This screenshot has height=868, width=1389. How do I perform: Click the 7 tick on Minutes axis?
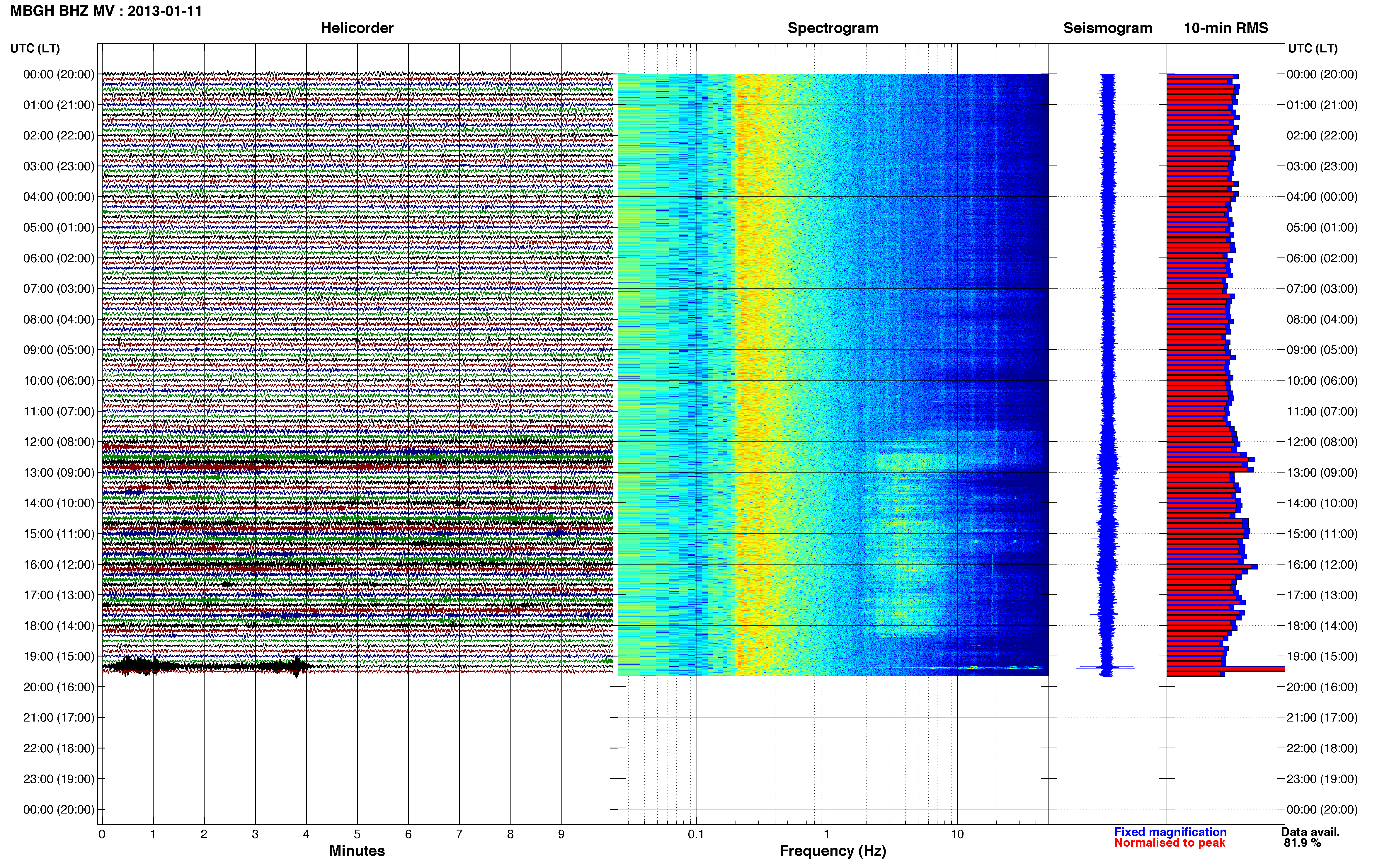click(x=459, y=834)
